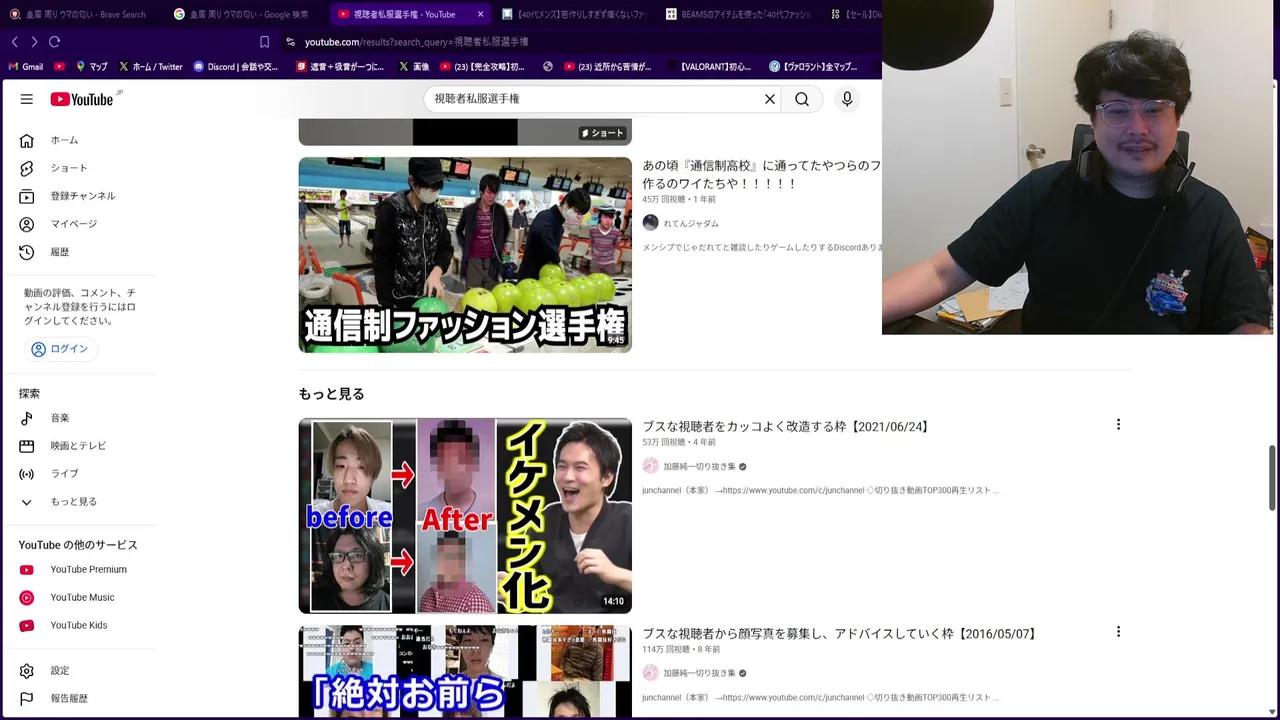Start voice search with the microphone icon
This screenshot has height=720, width=1280.
coord(847,99)
